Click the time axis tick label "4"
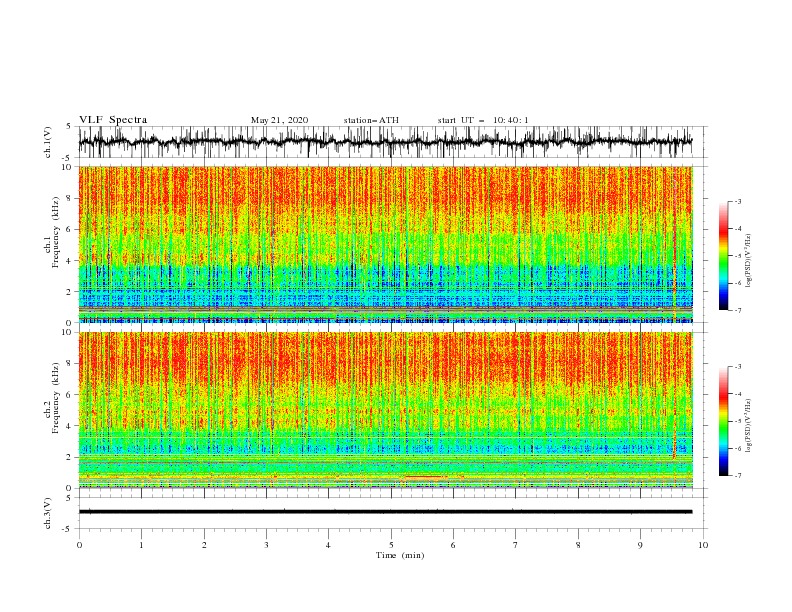 point(328,545)
